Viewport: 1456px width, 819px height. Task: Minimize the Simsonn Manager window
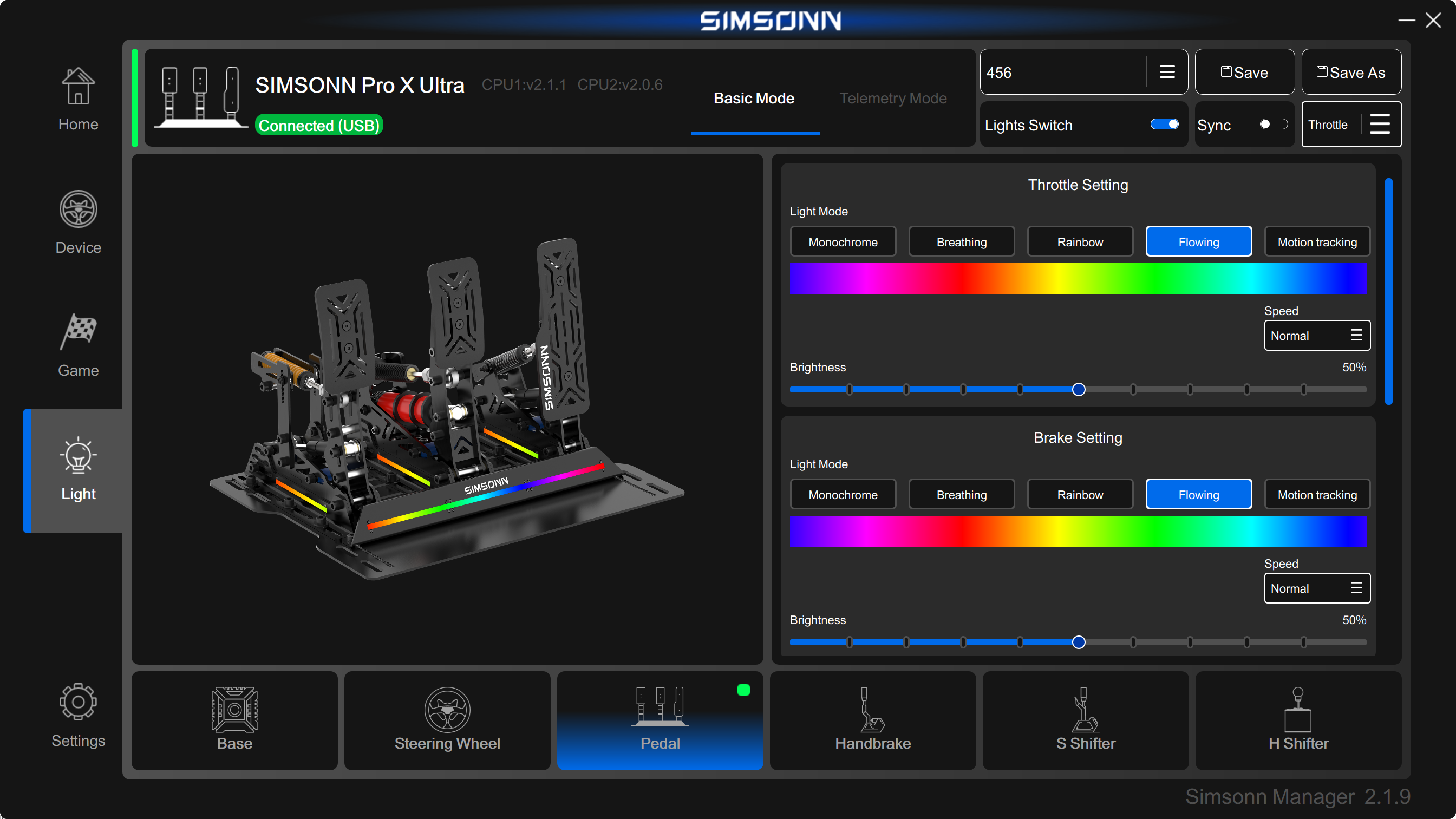(1407, 21)
